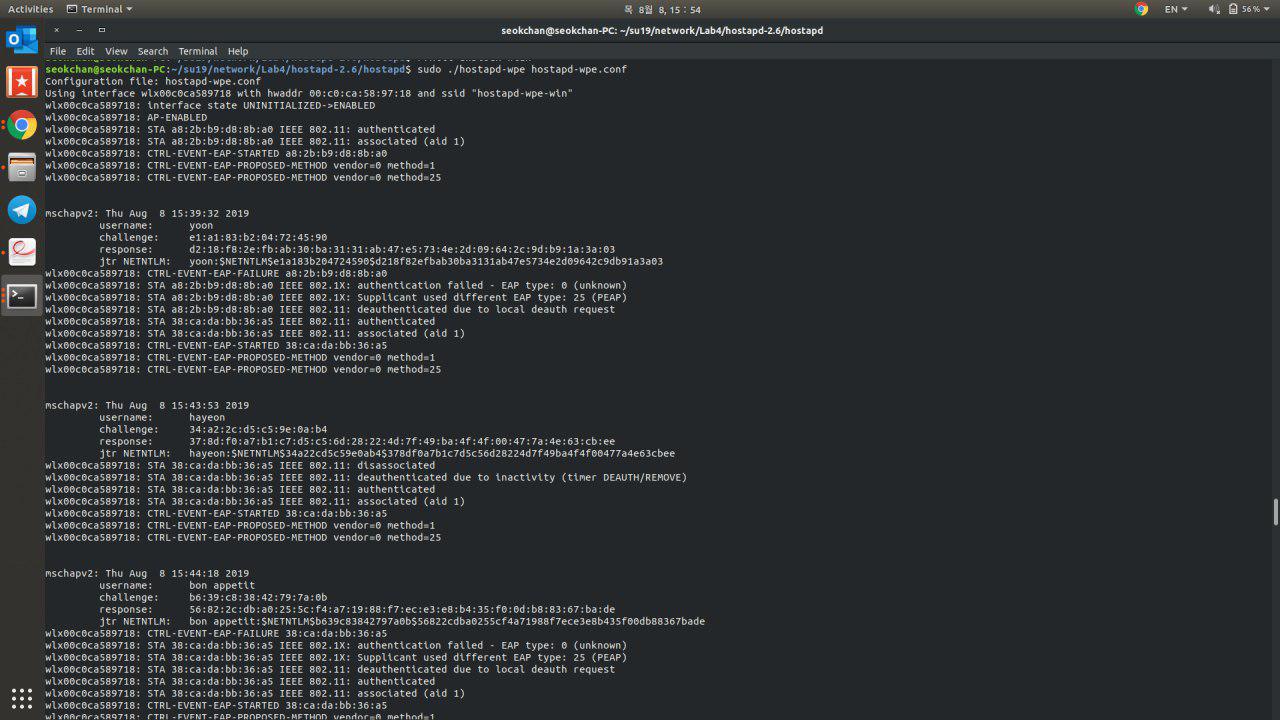Open the Terminal menu in menu bar
Viewport: 1280px width, 720px height.
click(x=198, y=51)
